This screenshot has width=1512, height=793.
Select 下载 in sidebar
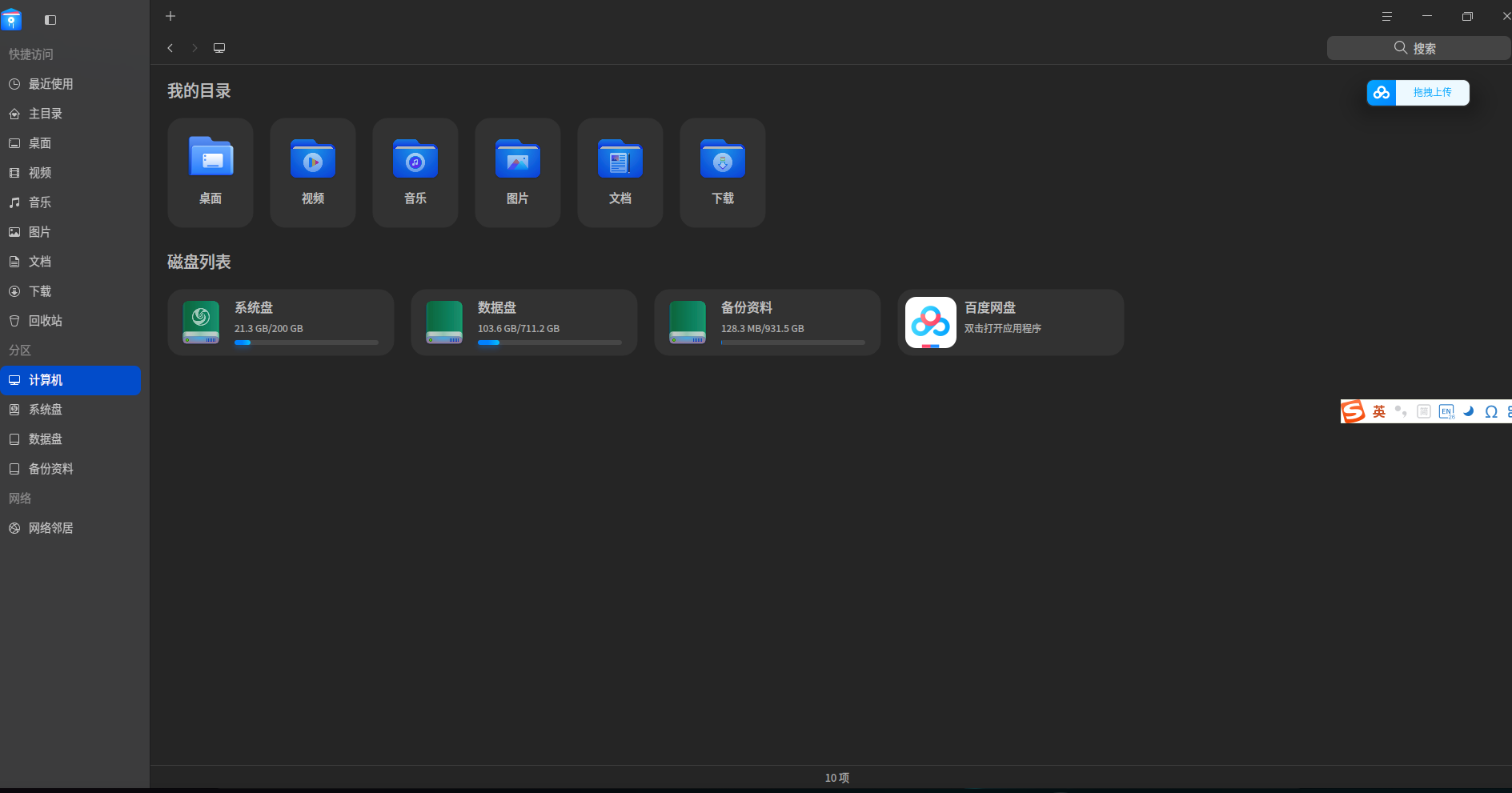(x=70, y=291)
